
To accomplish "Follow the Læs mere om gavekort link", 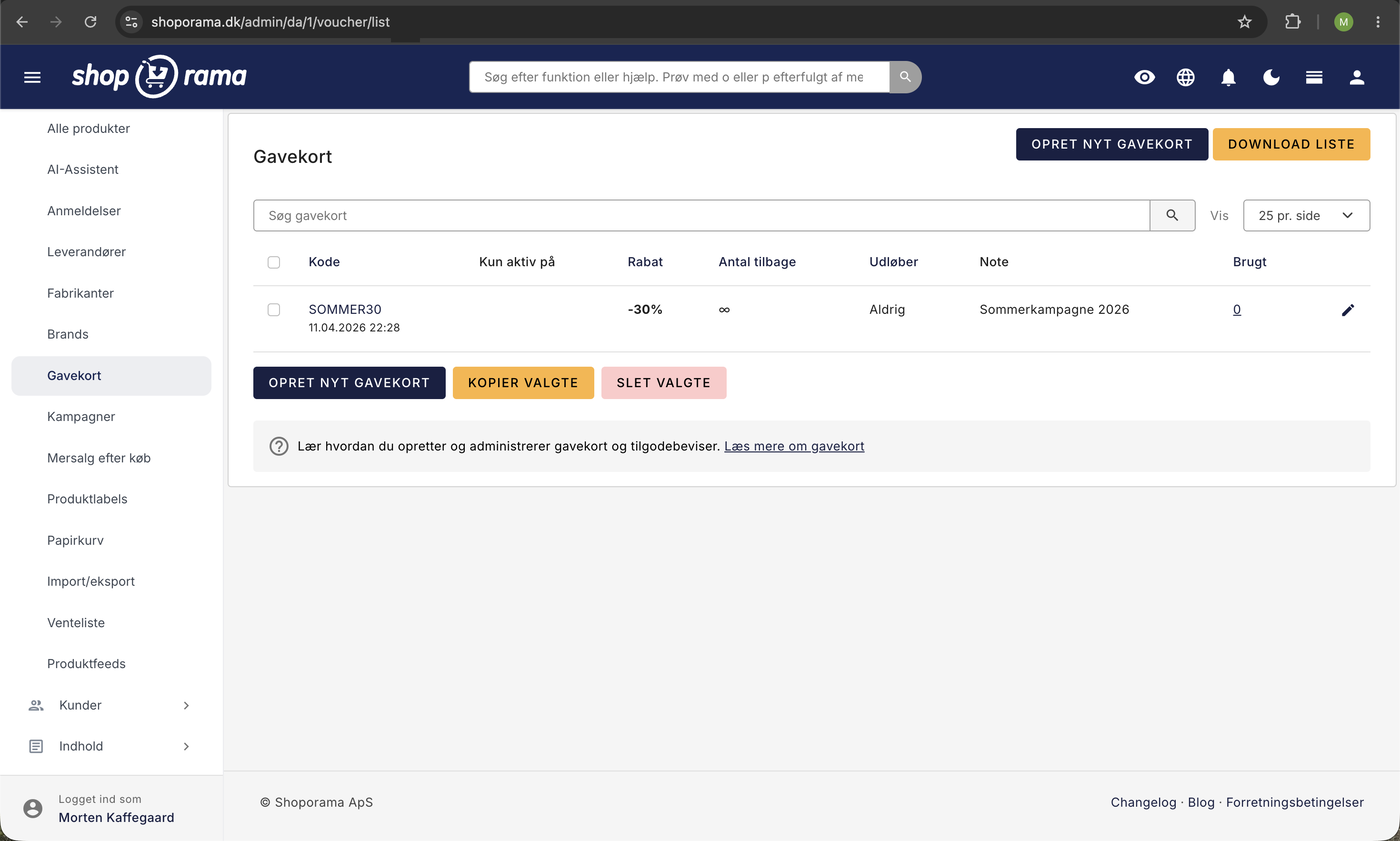I will (794, 446).
